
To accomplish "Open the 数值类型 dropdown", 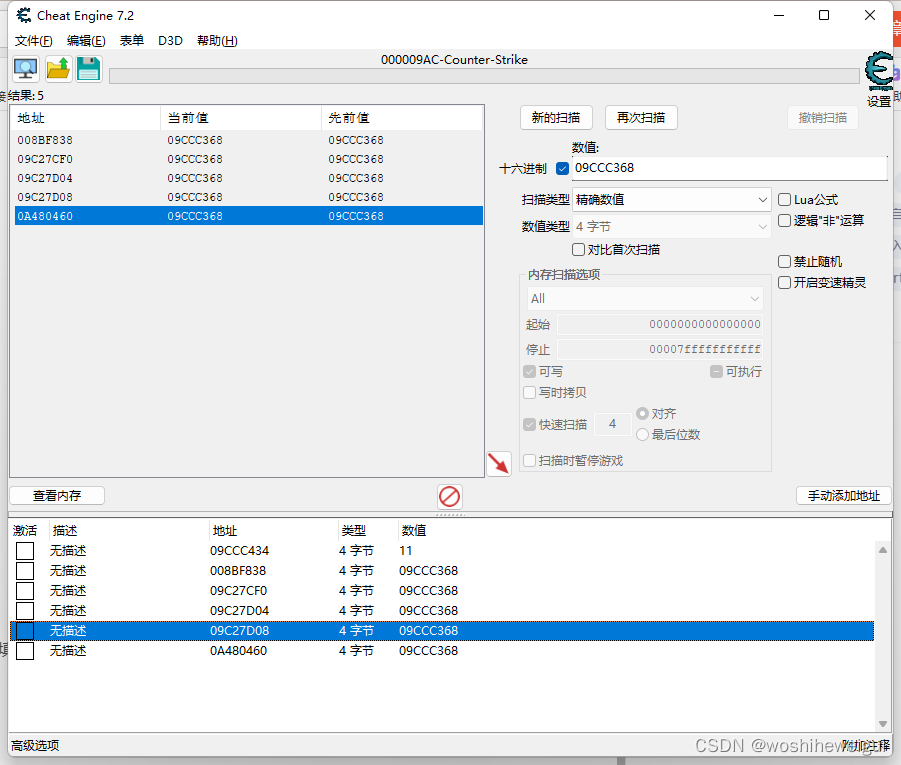I will click(x=672, y=227).
